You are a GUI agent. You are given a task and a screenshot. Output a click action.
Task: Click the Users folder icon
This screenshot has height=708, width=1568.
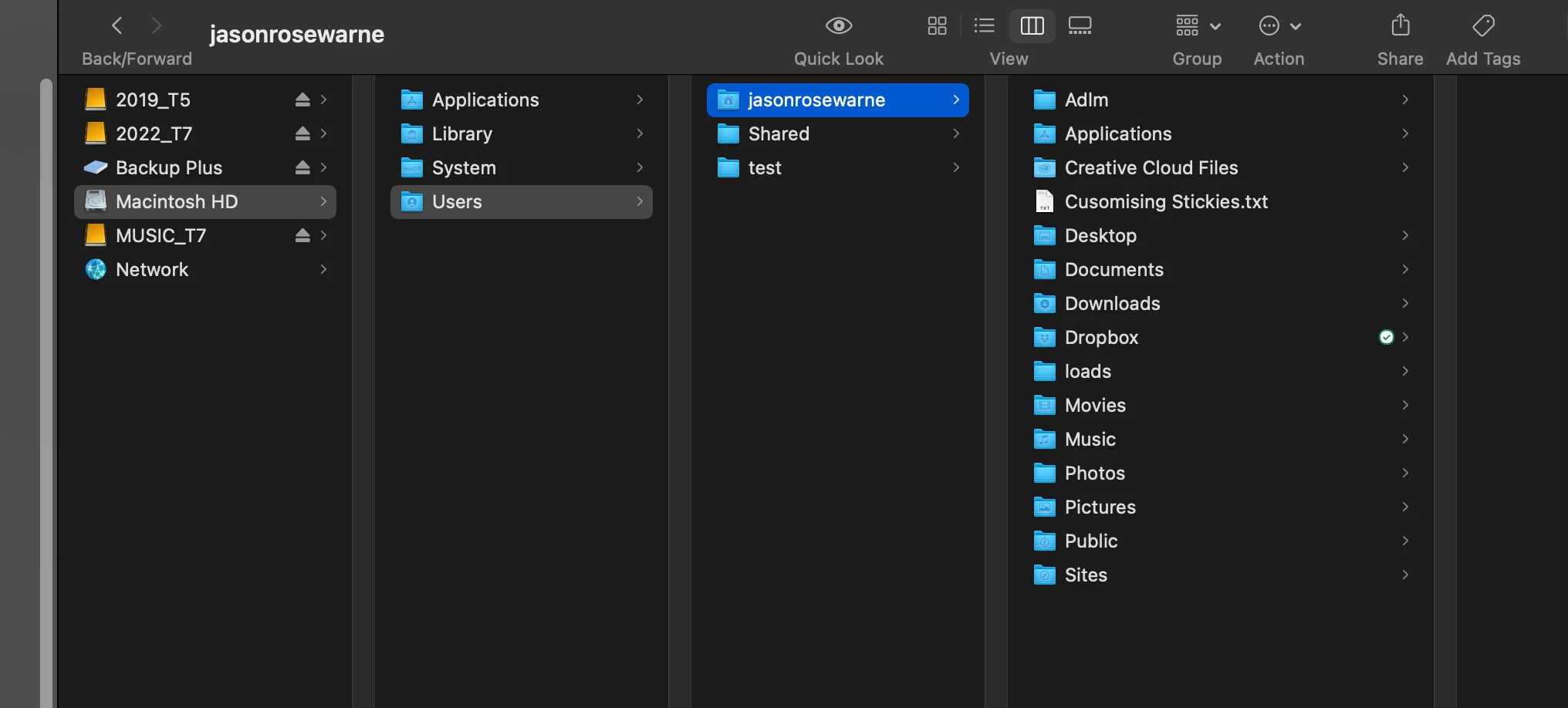412,201
